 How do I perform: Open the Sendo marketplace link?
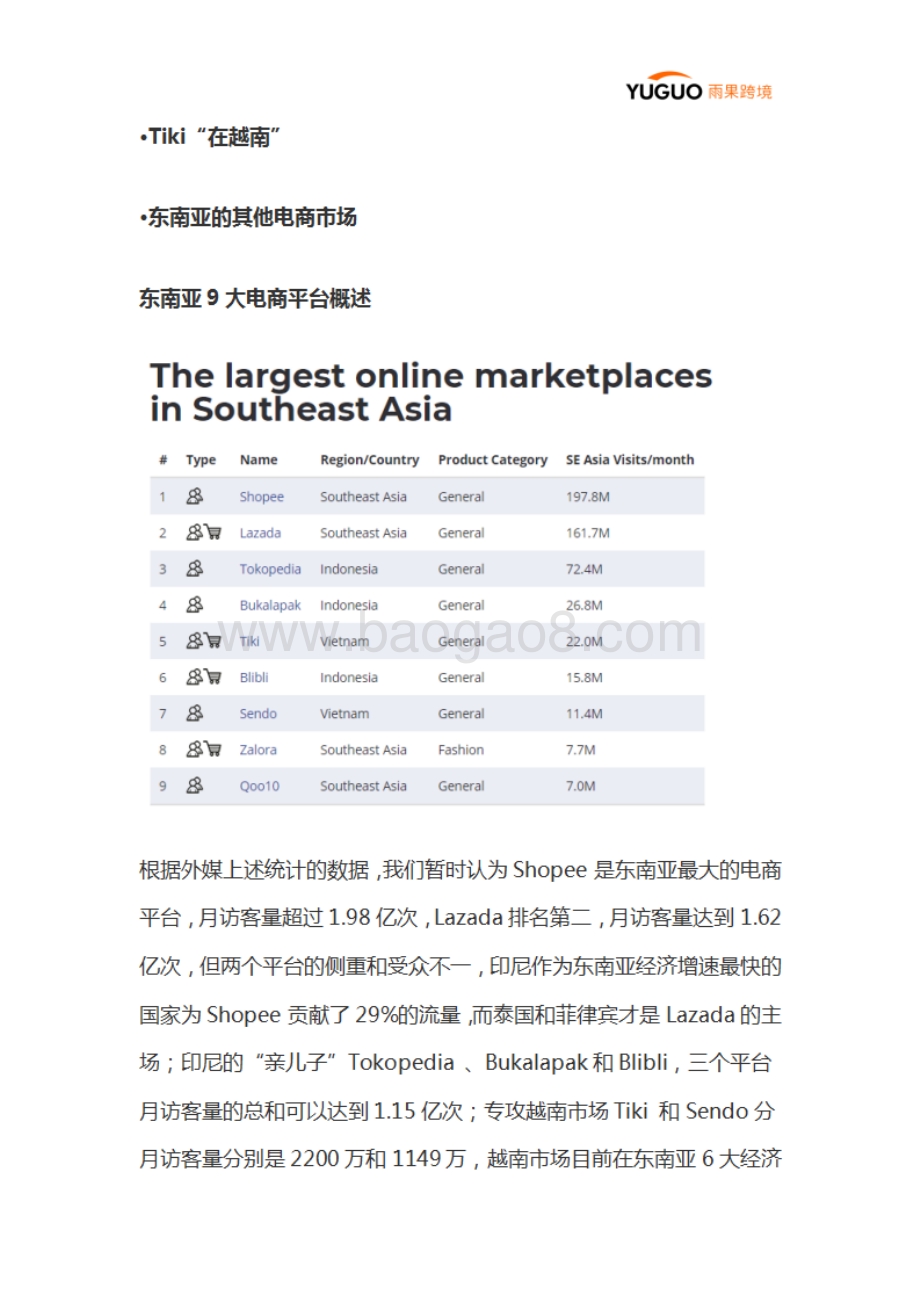pyautogui.click(x=258, y=713)
